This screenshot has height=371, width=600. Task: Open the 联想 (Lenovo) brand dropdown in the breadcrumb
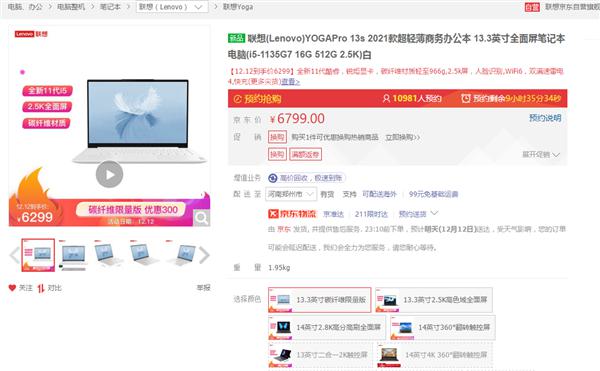[x=172, y=7]
